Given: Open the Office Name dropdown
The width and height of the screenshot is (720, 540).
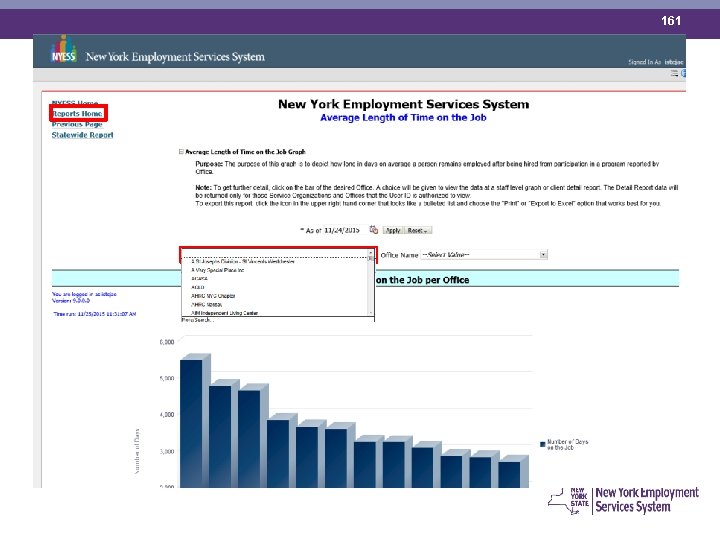Looking at the screenshot, I should (x=484, y=254).
